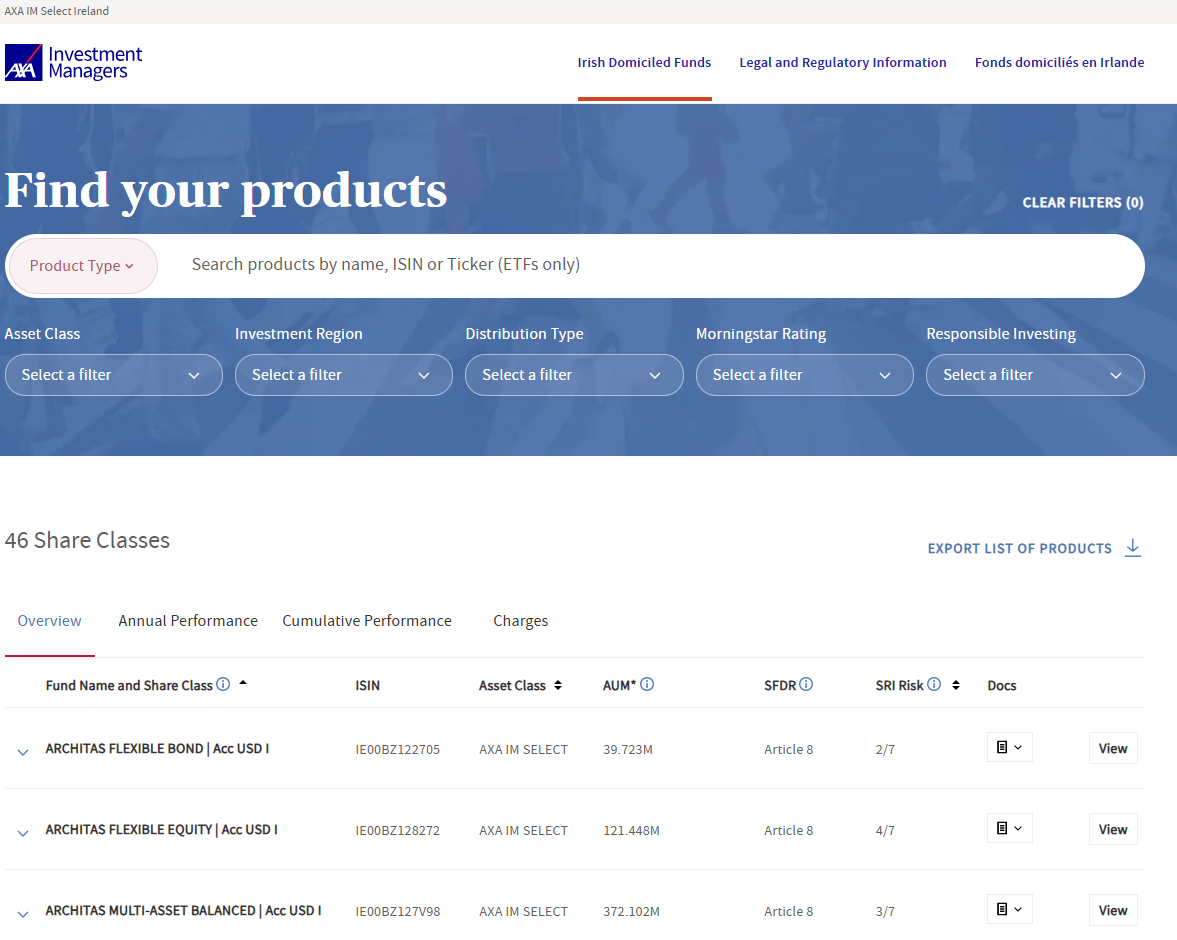The height and width of the screenshot is (940, 1177).
Task: Toggle sort order on SRI Risk column
Action: (x=956, y=685)
